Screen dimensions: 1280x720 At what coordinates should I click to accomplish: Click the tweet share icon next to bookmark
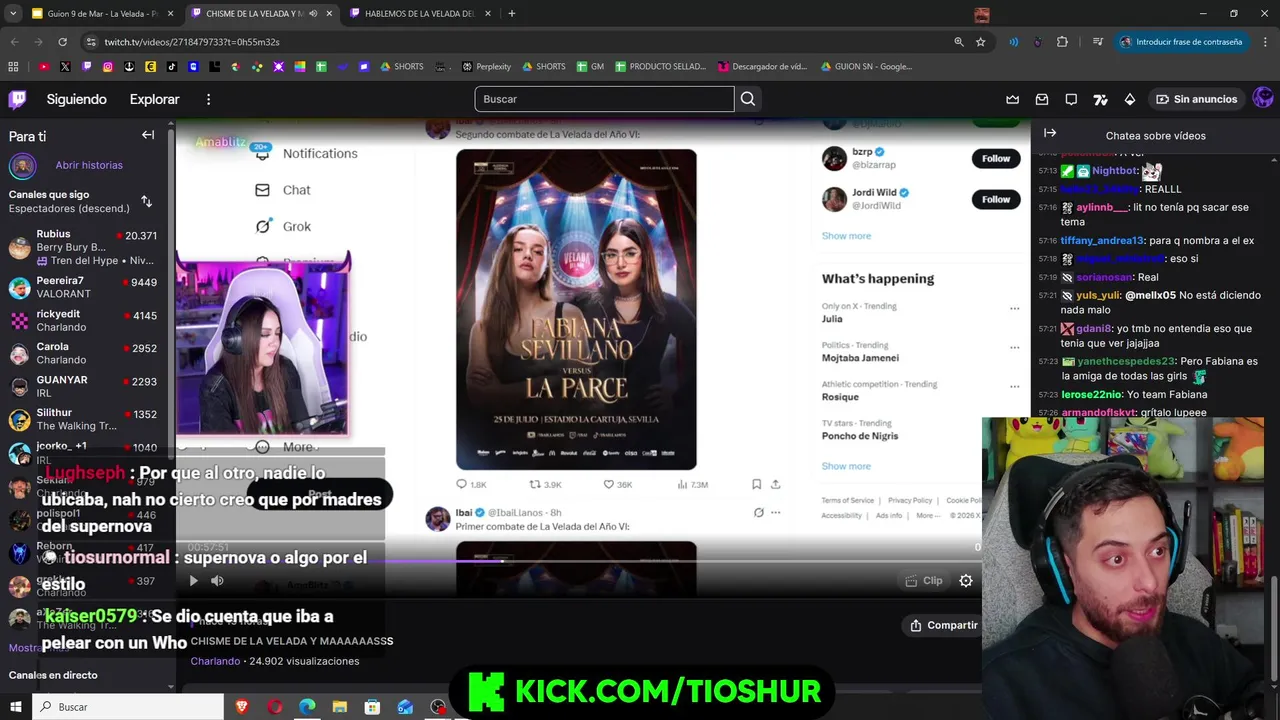click(775, 484)
